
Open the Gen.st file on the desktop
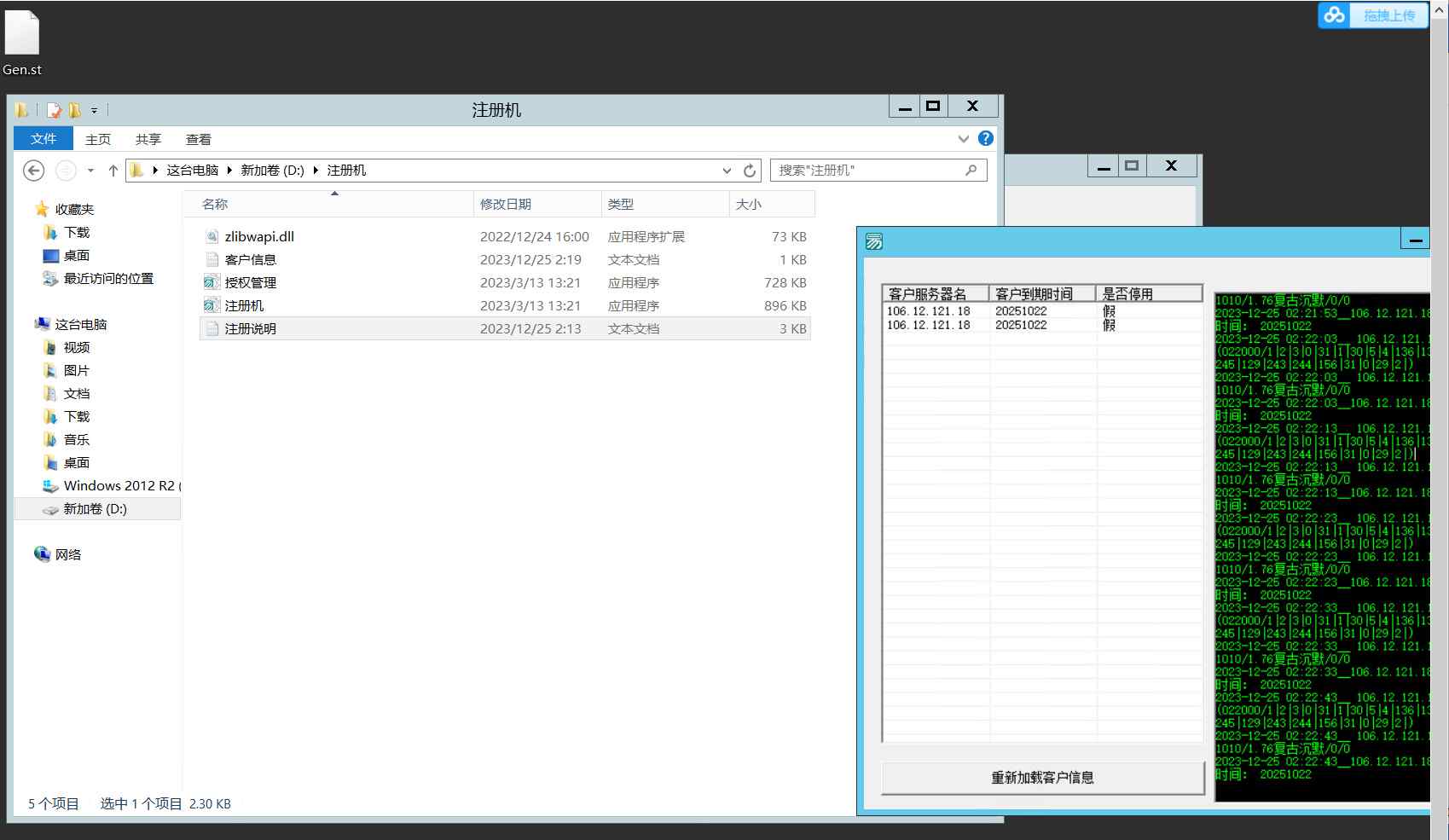(x=22, y=34)
